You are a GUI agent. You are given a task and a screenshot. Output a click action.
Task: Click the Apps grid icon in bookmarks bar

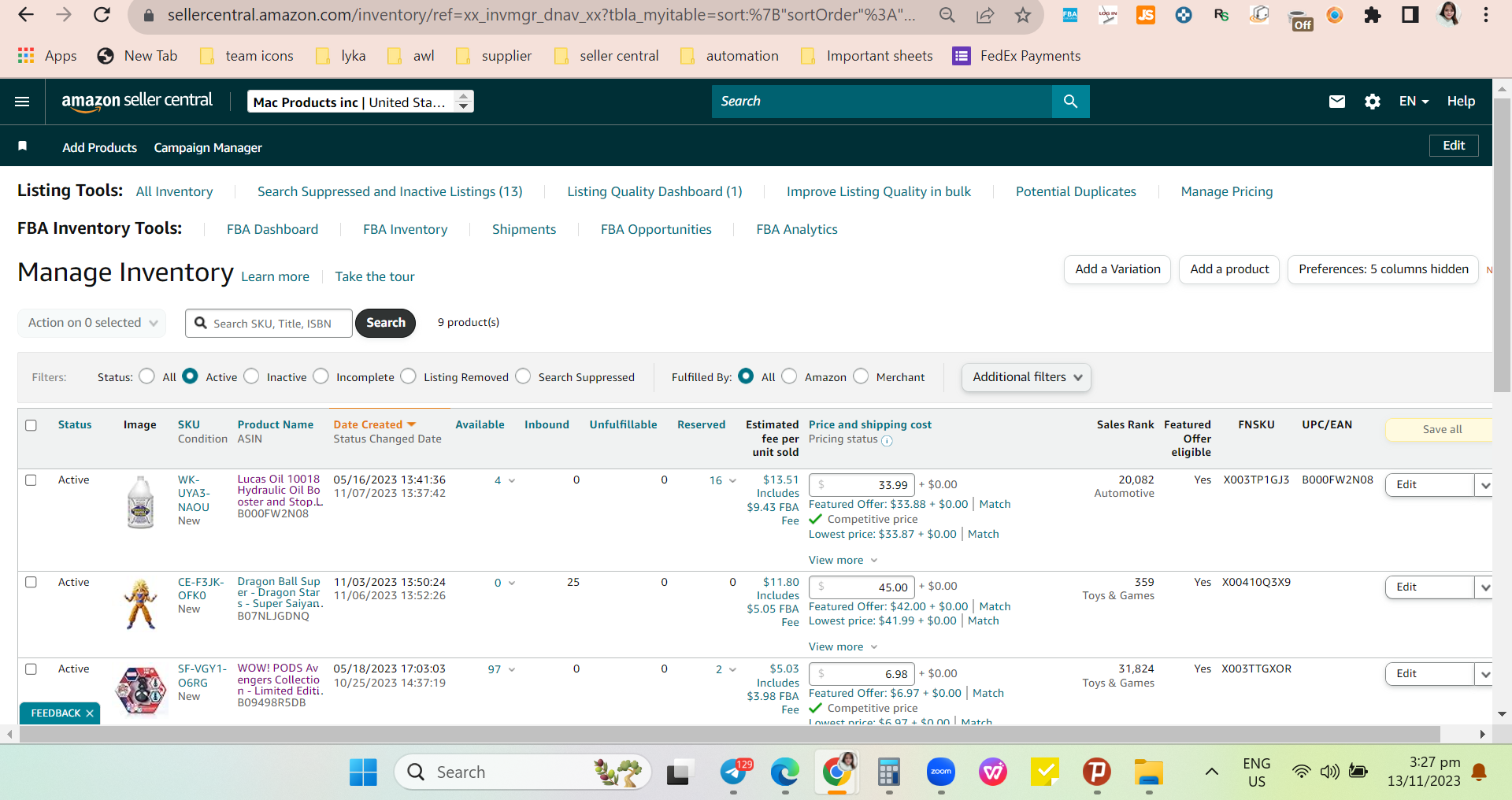point(26,56)
